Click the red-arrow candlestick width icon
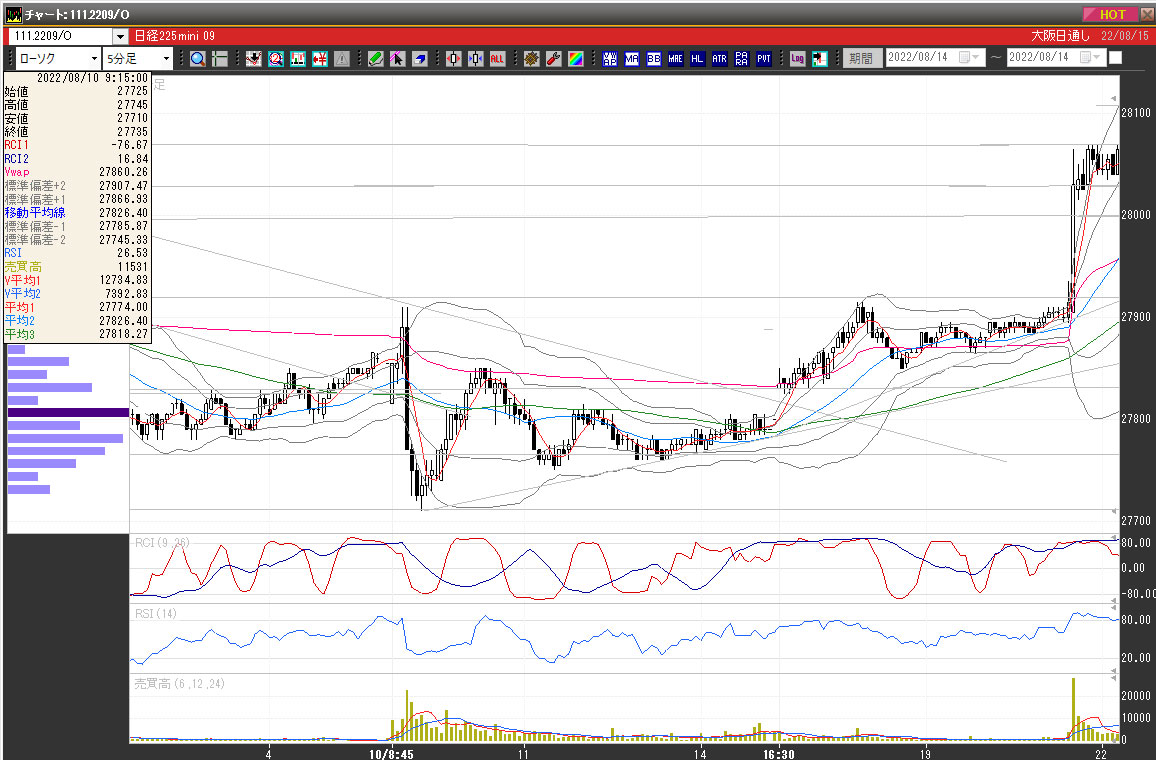Image resolution: width=1156 pixels, height=760 pixels. click(x=453, y=59)
